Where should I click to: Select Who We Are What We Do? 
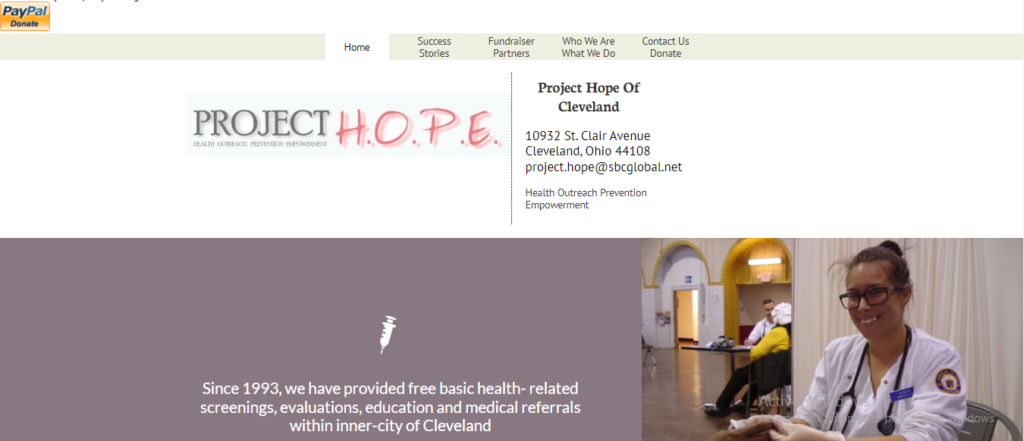tap(588, 47)
